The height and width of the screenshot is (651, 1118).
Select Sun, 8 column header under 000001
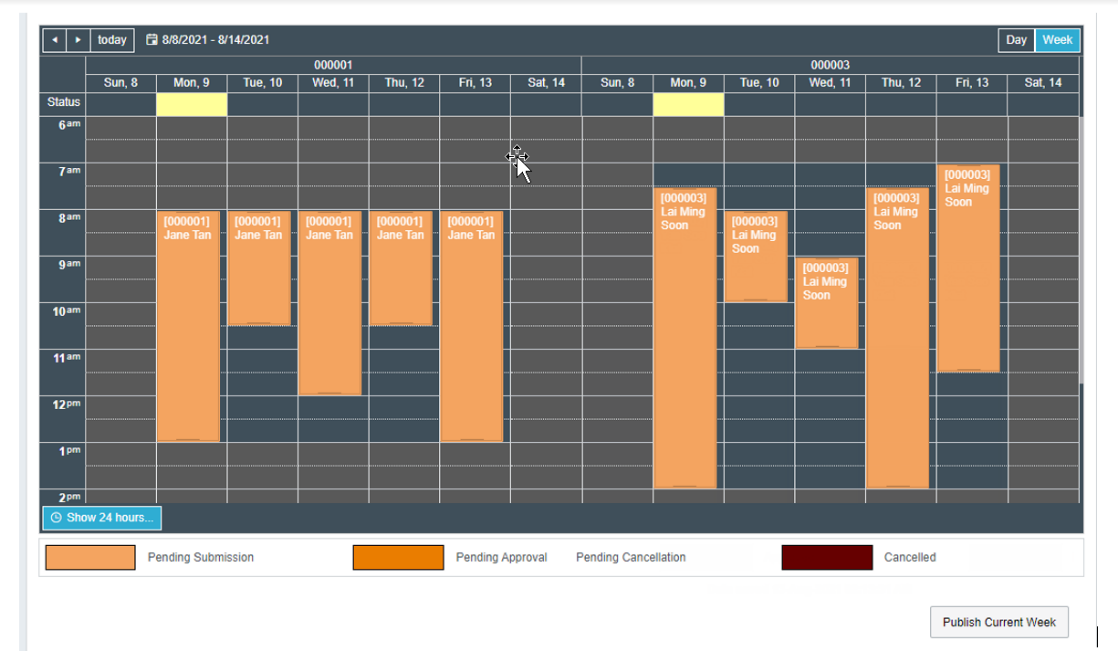(120, 83)
